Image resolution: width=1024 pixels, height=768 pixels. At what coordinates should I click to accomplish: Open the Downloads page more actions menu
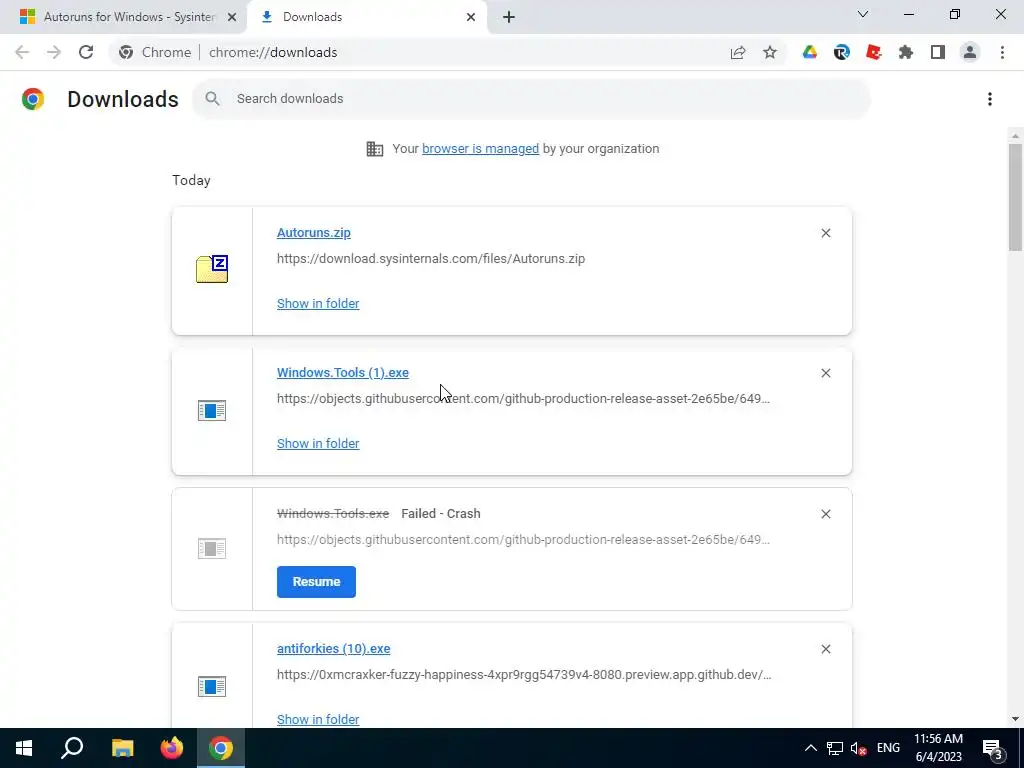pos(990,99)
